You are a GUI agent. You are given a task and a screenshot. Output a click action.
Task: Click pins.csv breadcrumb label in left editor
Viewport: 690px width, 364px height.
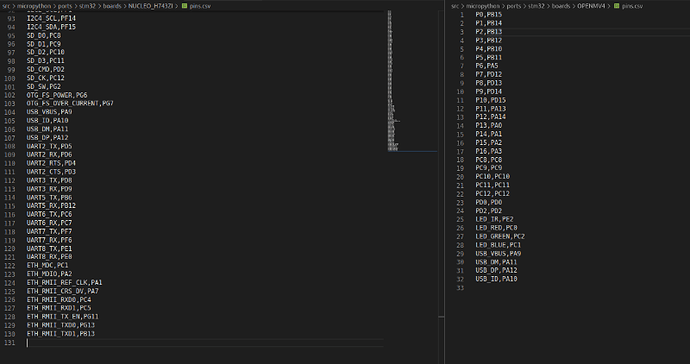[200, 6]
